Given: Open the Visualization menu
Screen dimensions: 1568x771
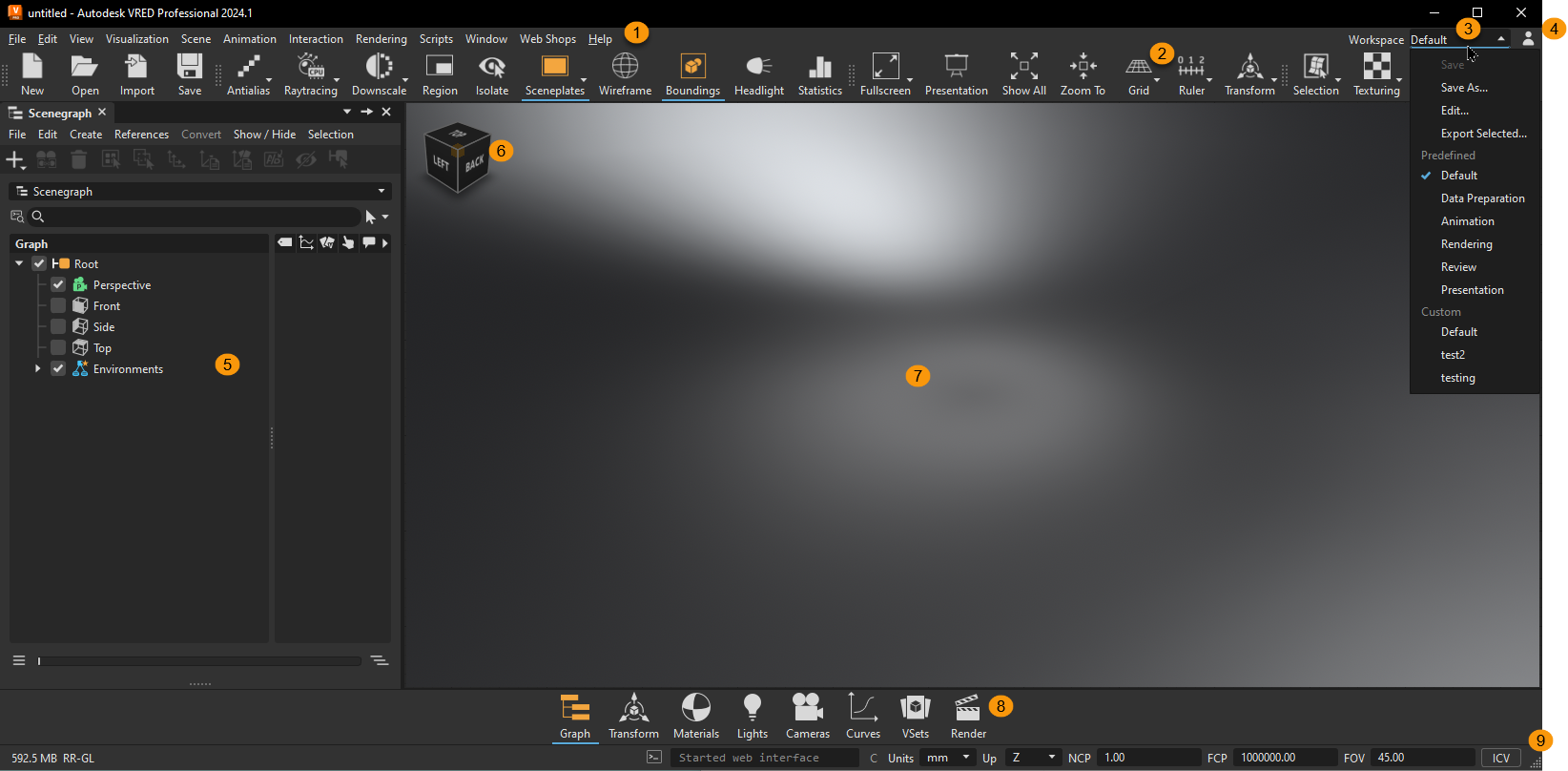Looking at the screenshot, I should tap(136, 39).
